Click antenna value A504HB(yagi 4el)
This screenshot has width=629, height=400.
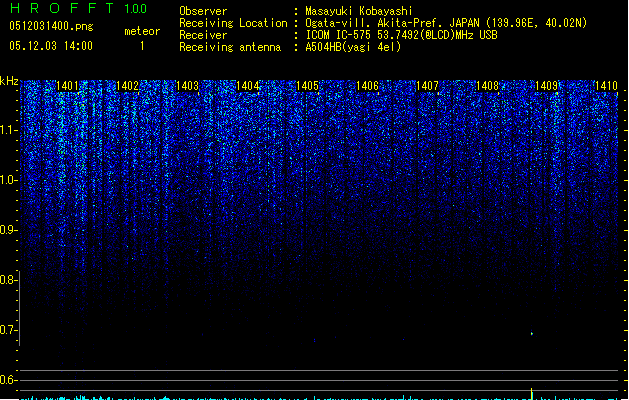[353, 47]
